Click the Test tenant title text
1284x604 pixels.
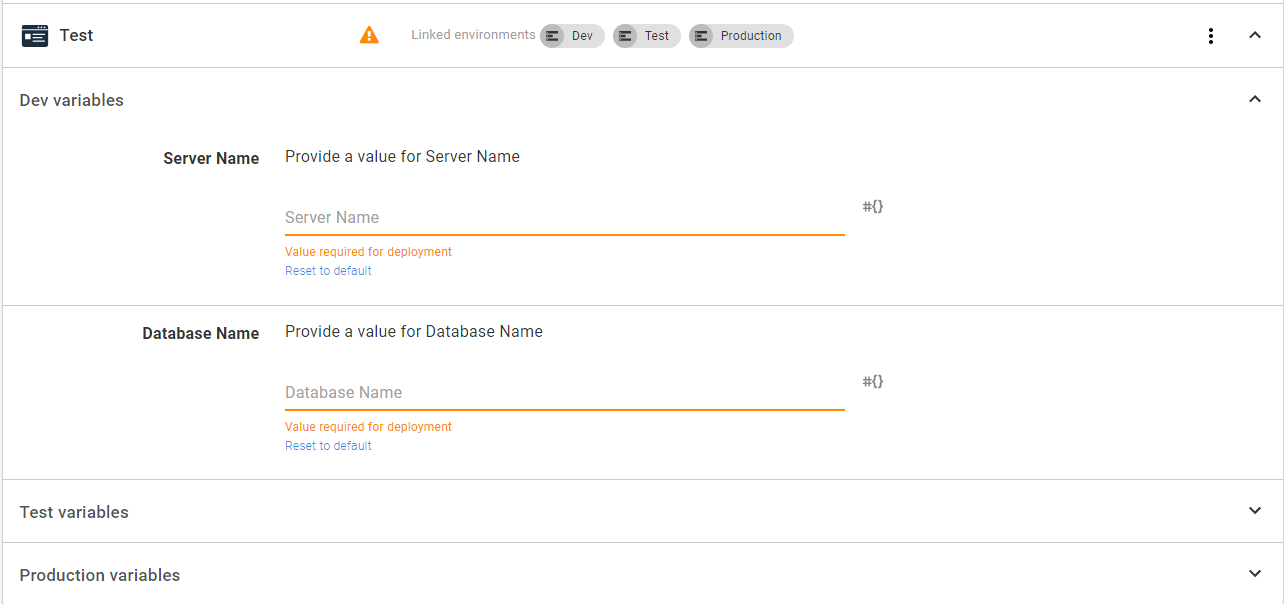pyautogui.click(x=76, y=36)
